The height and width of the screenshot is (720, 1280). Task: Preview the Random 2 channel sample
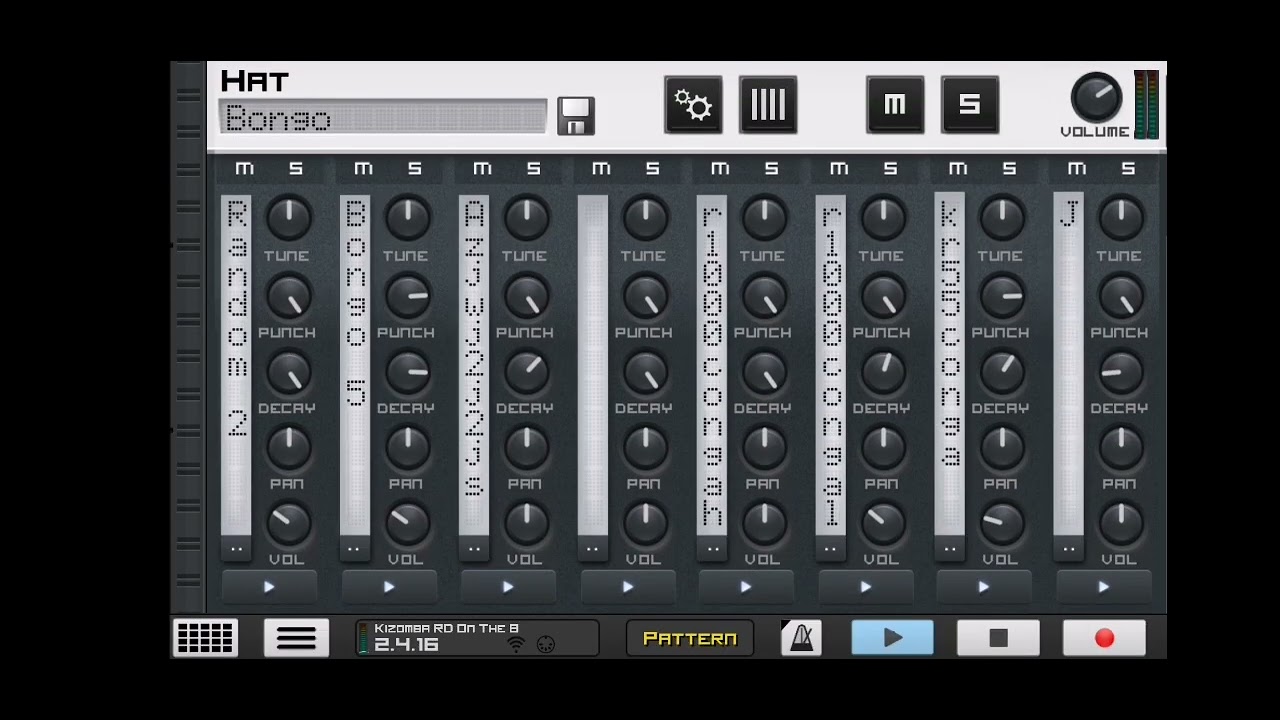point(269,587)
